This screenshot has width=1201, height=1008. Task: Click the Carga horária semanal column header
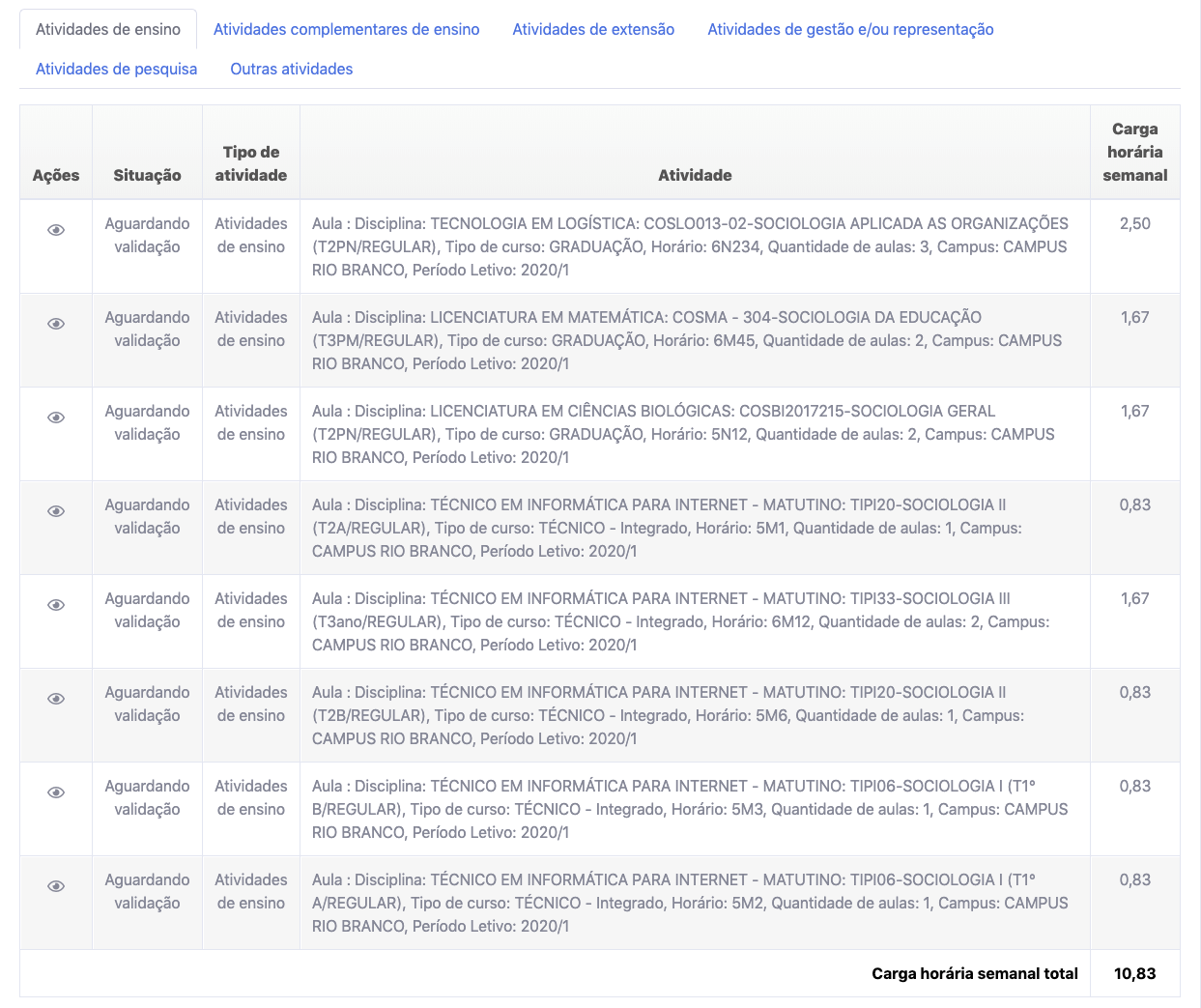1134,152
